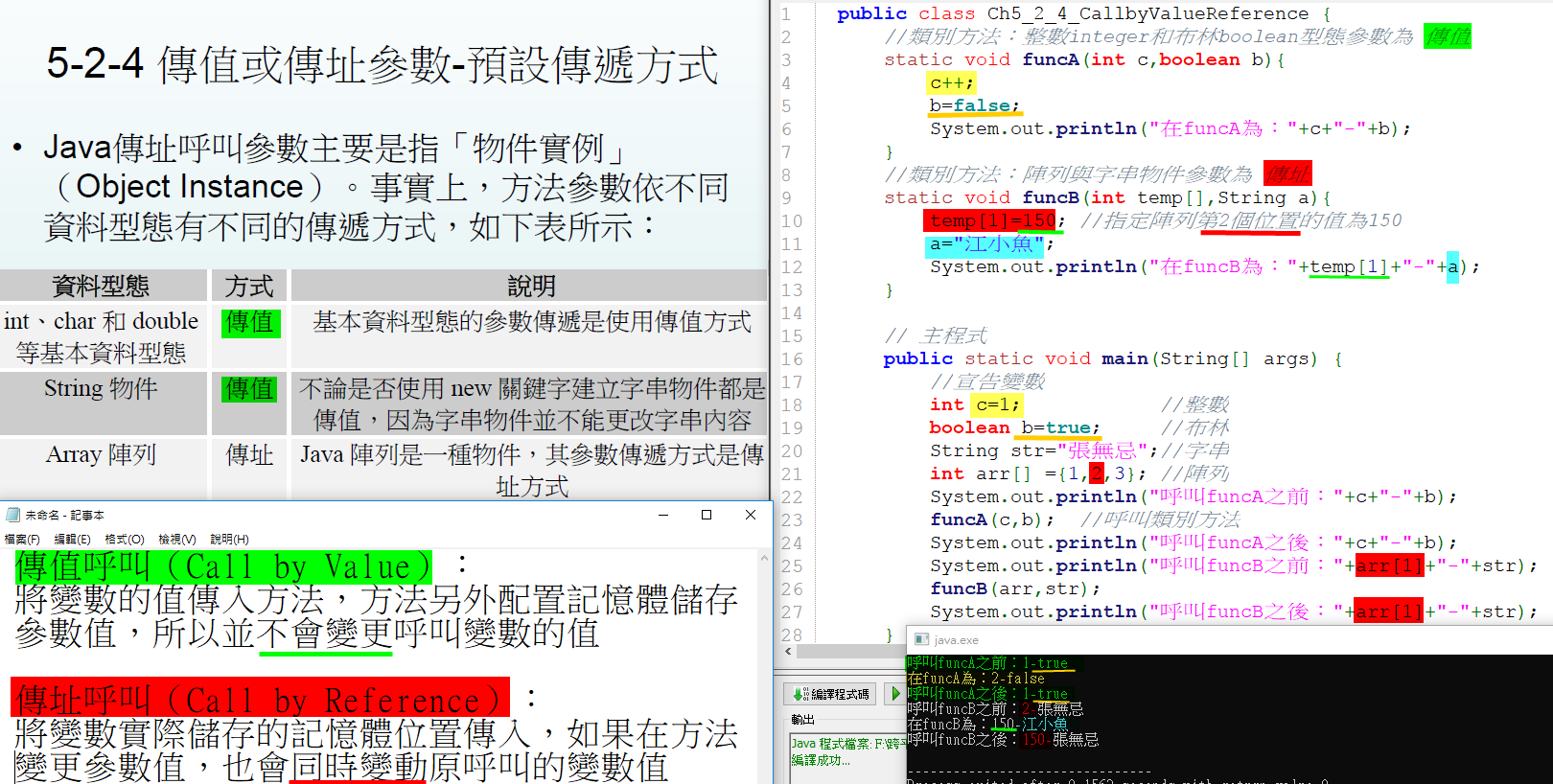Click the code editor's left scroll arrow
The width and height of the screenshot is (1553, 784).
click(788, 652)
